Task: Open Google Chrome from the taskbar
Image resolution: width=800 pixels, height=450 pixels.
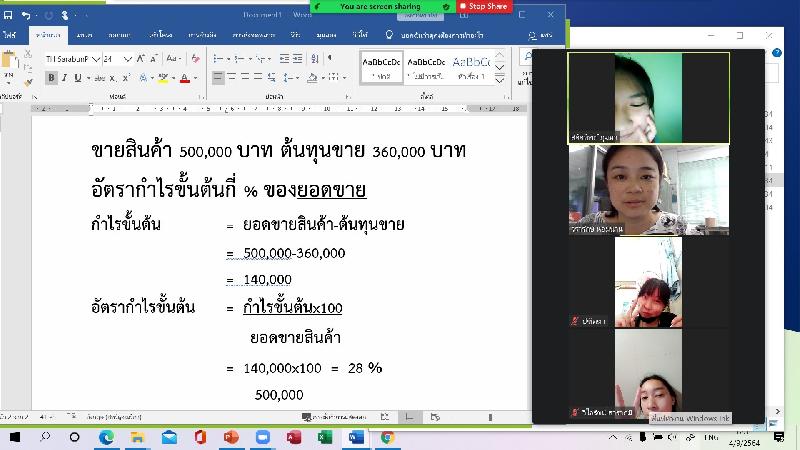Action: [387, 437]
